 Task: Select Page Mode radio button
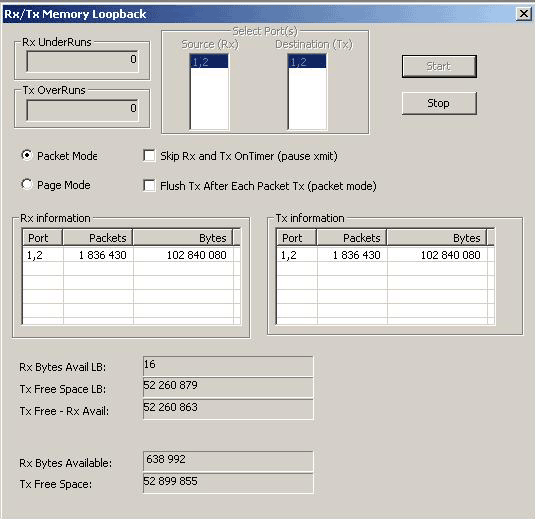tap(27, 185)
